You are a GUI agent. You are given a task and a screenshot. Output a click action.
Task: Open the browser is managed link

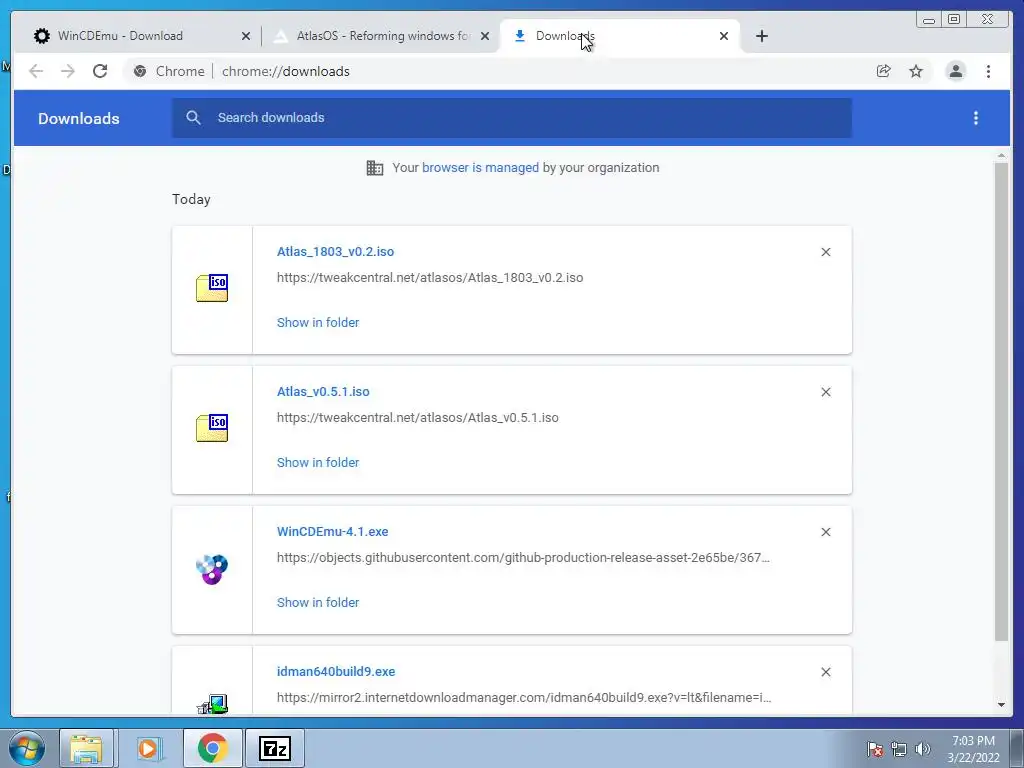[x=480, y=168]
